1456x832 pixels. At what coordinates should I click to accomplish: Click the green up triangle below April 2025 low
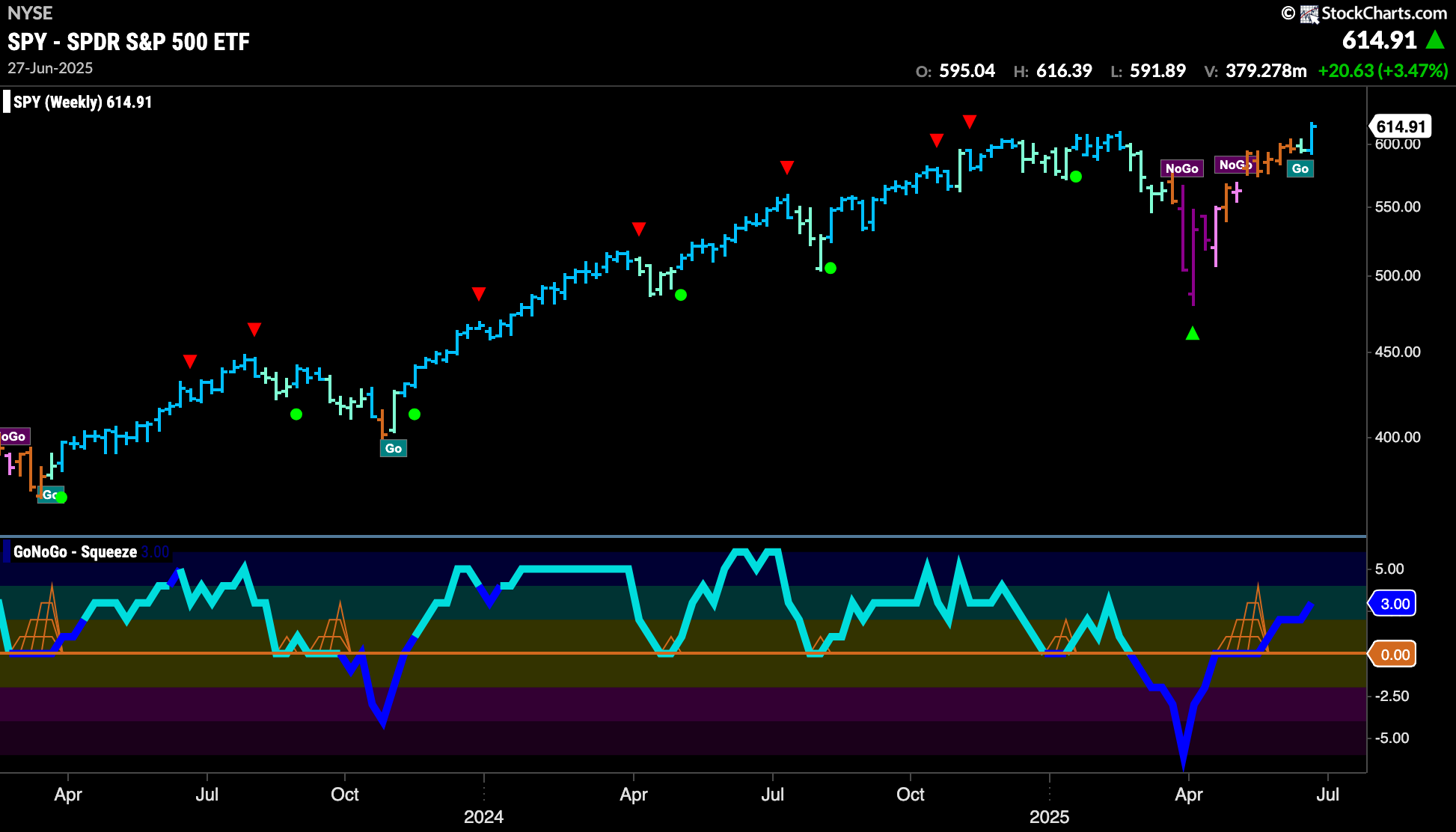click(1193, 333)
